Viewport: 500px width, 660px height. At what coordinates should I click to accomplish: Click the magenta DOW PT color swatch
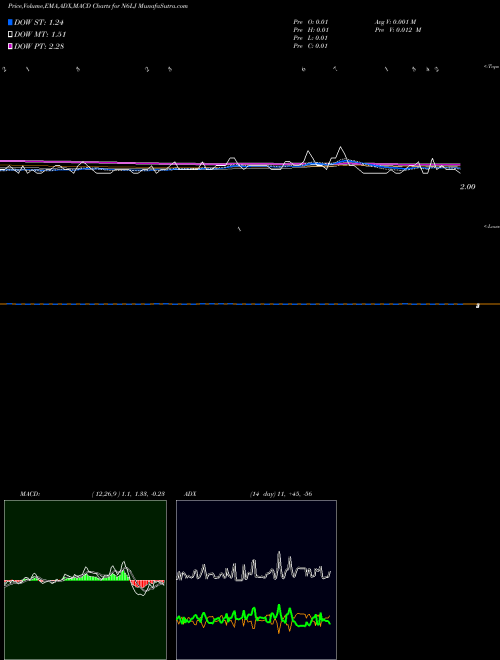[x=10, y=46]
